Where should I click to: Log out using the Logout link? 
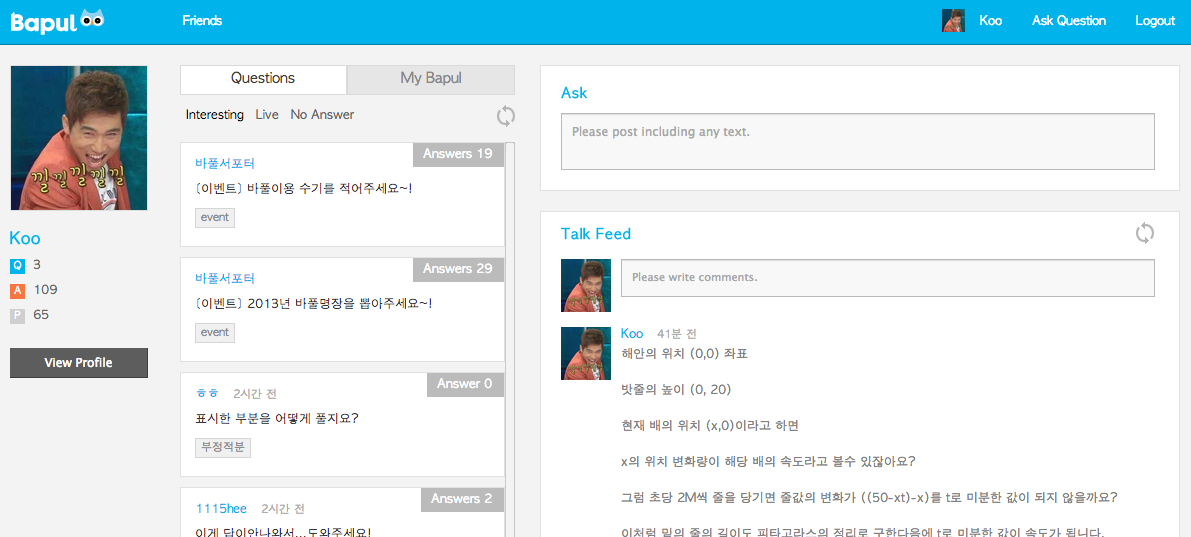tap(1155, 21)
